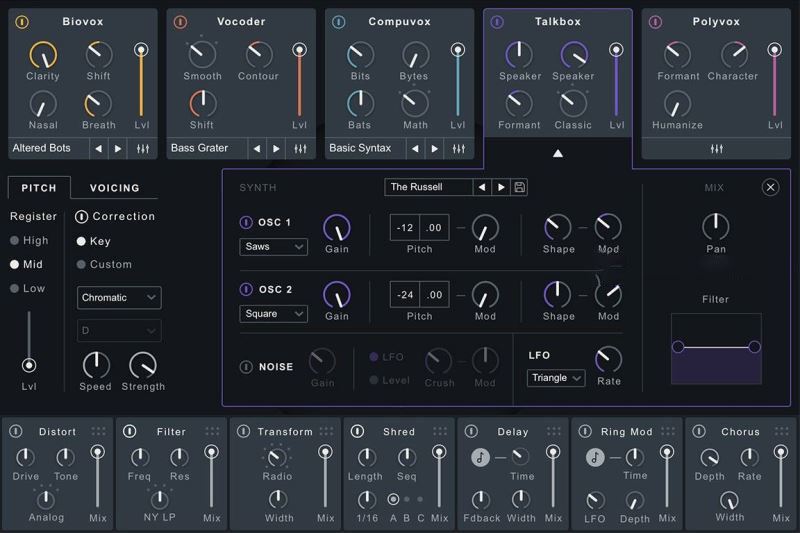Open the Altered Bots preset name list
This screenshot has height=533, width=800.
click(49, 148)
